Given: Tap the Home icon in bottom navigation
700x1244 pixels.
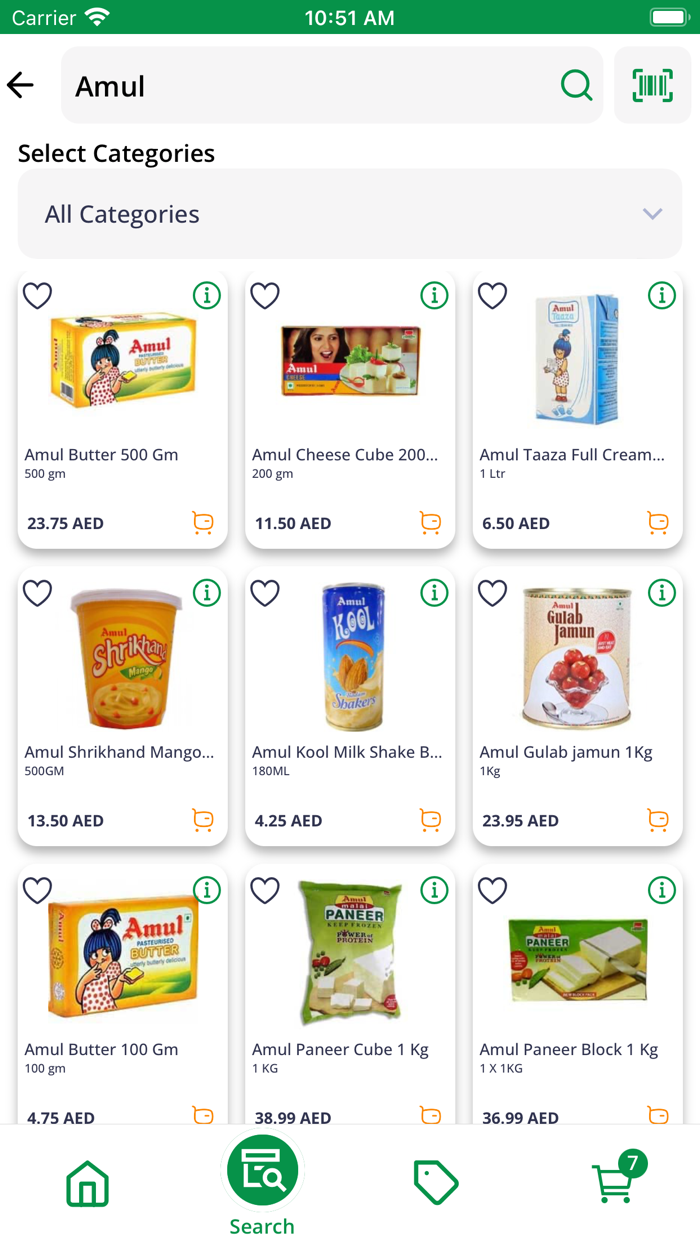Looking at the screenshot, I should pos(87,1183).
